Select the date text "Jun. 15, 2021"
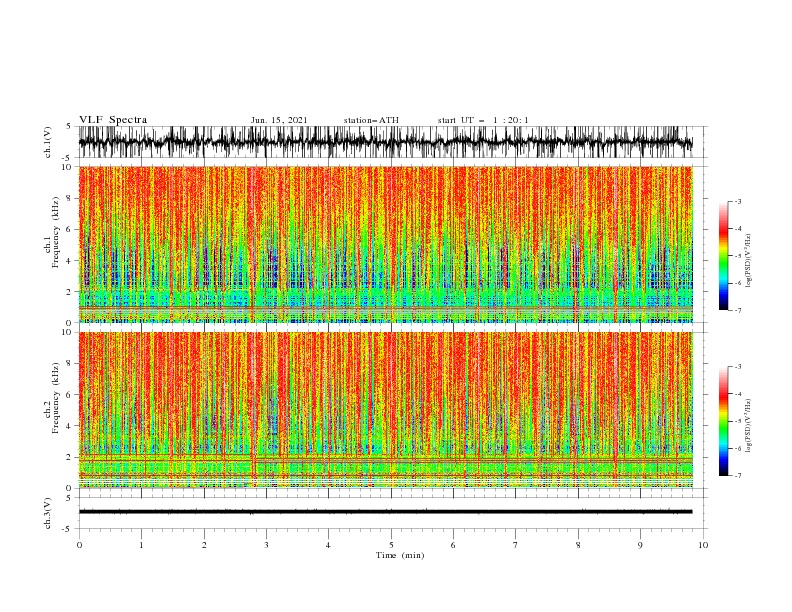792x612 pixels. [279, 120]
